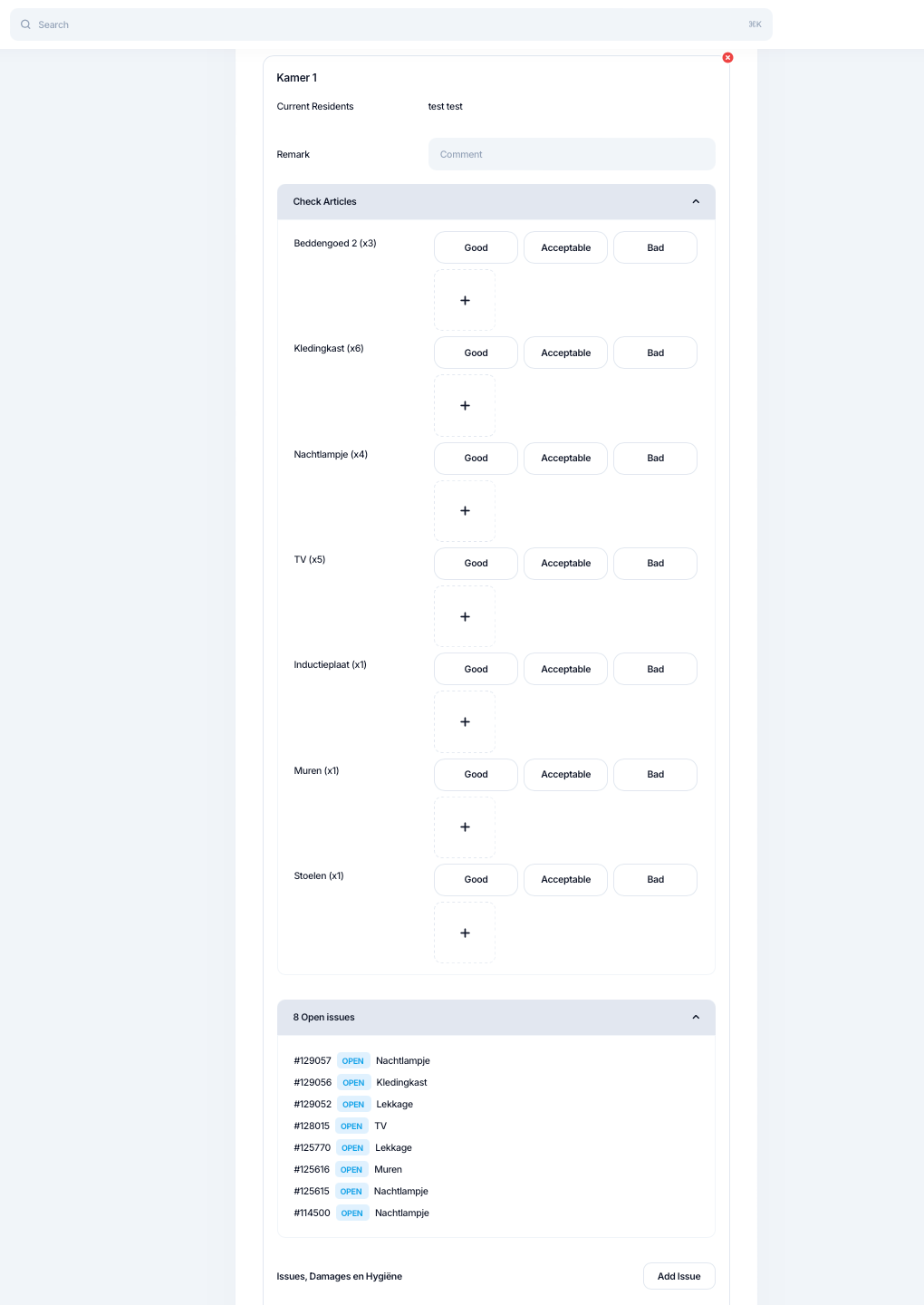Click the Remark comment field

coord(571,154)
